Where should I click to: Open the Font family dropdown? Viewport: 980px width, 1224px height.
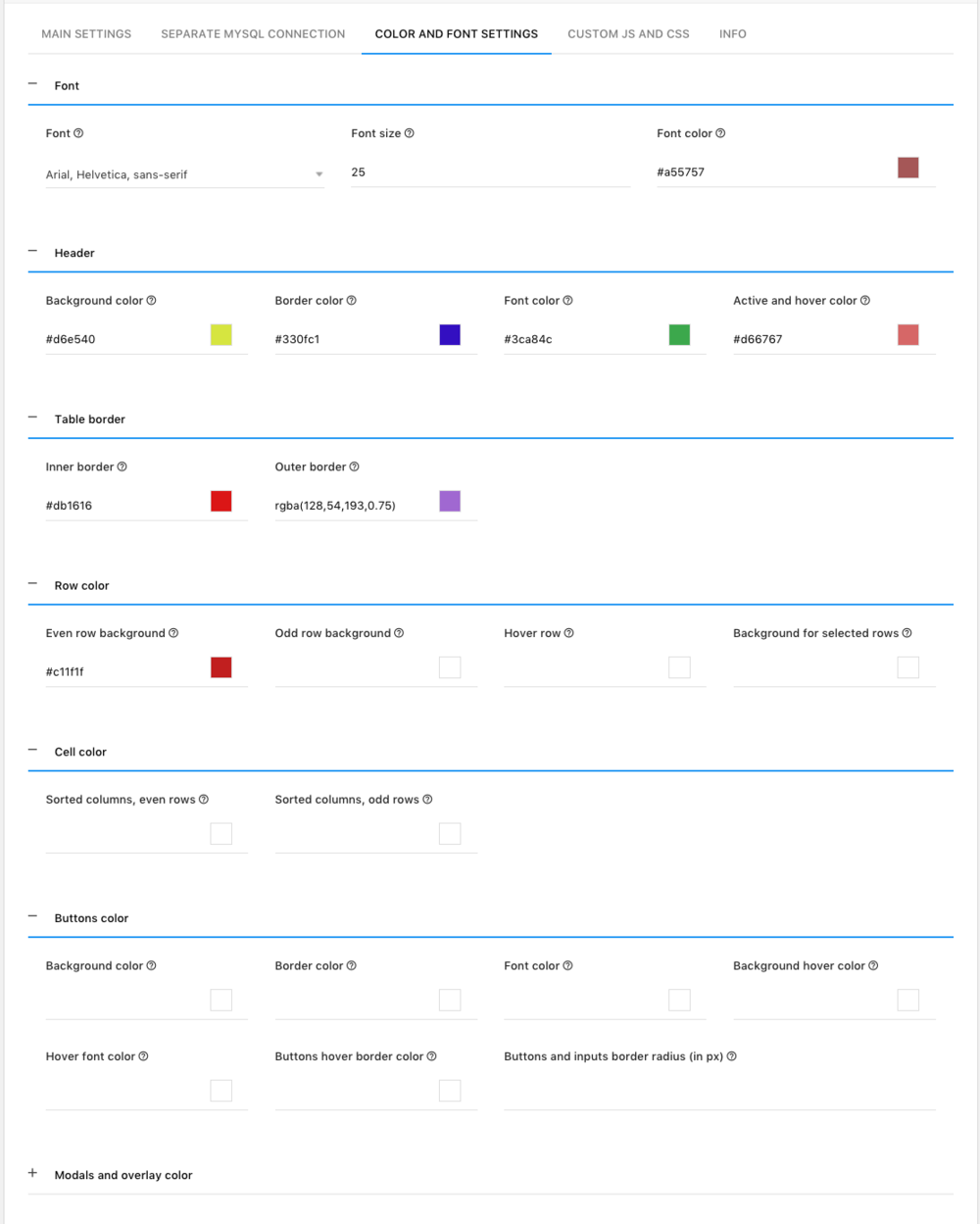point(184,174)
